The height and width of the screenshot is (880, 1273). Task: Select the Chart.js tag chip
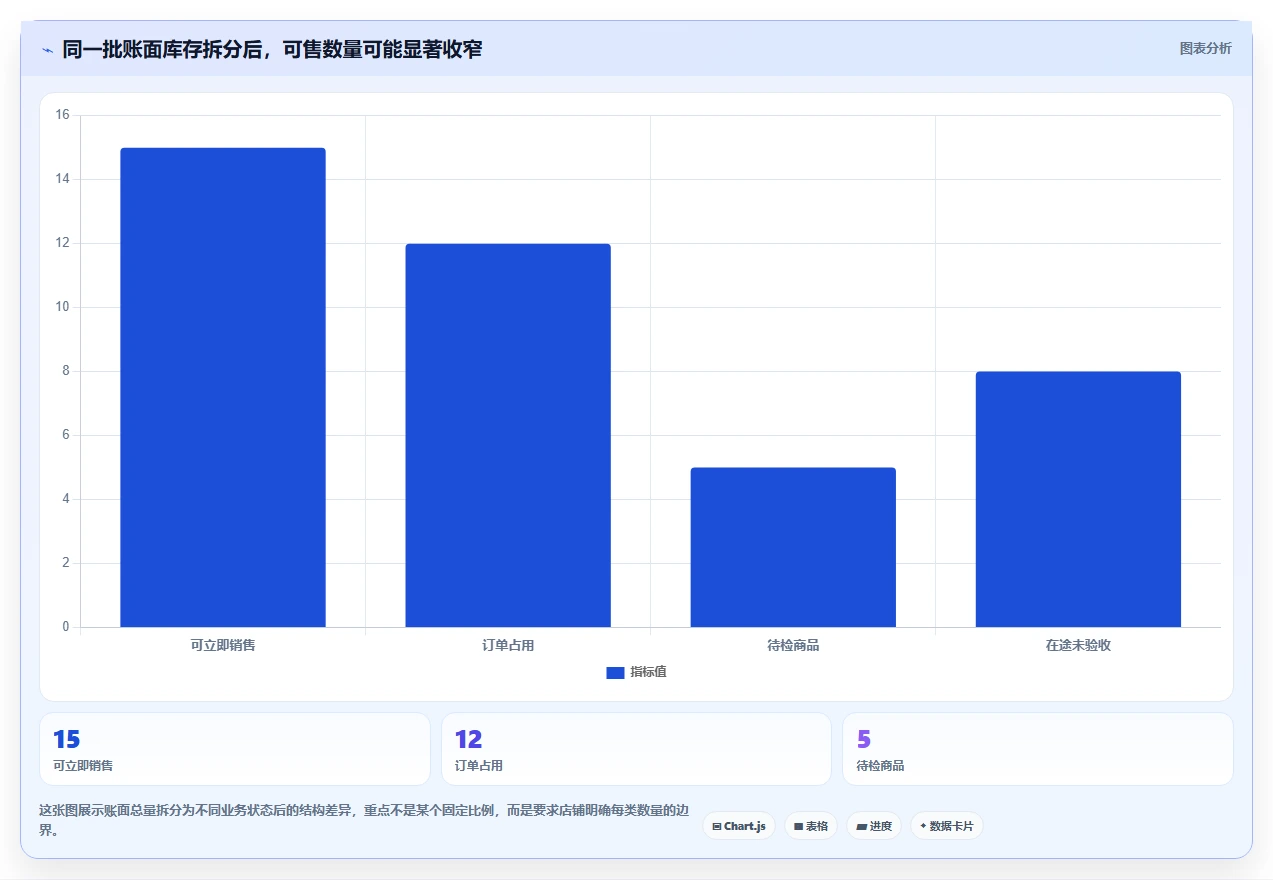click(x=739, y=826)
